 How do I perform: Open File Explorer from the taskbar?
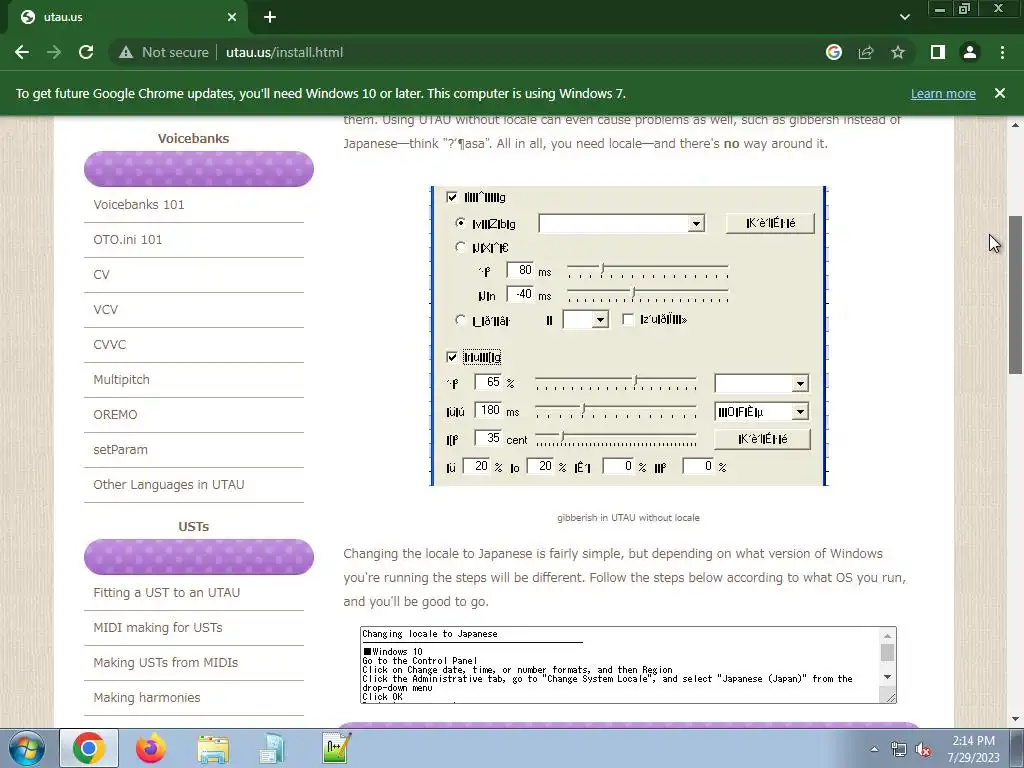pyautogui.click(x=213, y=748)
